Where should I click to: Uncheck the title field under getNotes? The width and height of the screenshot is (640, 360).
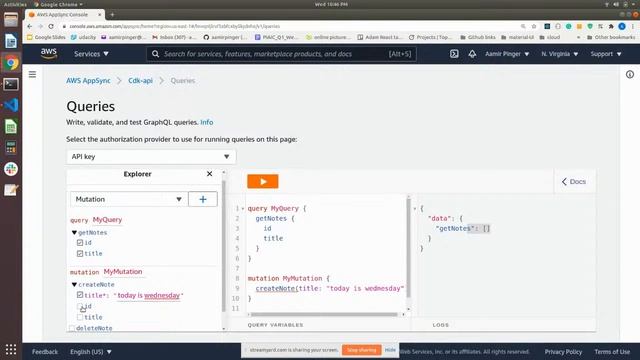[80, 253]
